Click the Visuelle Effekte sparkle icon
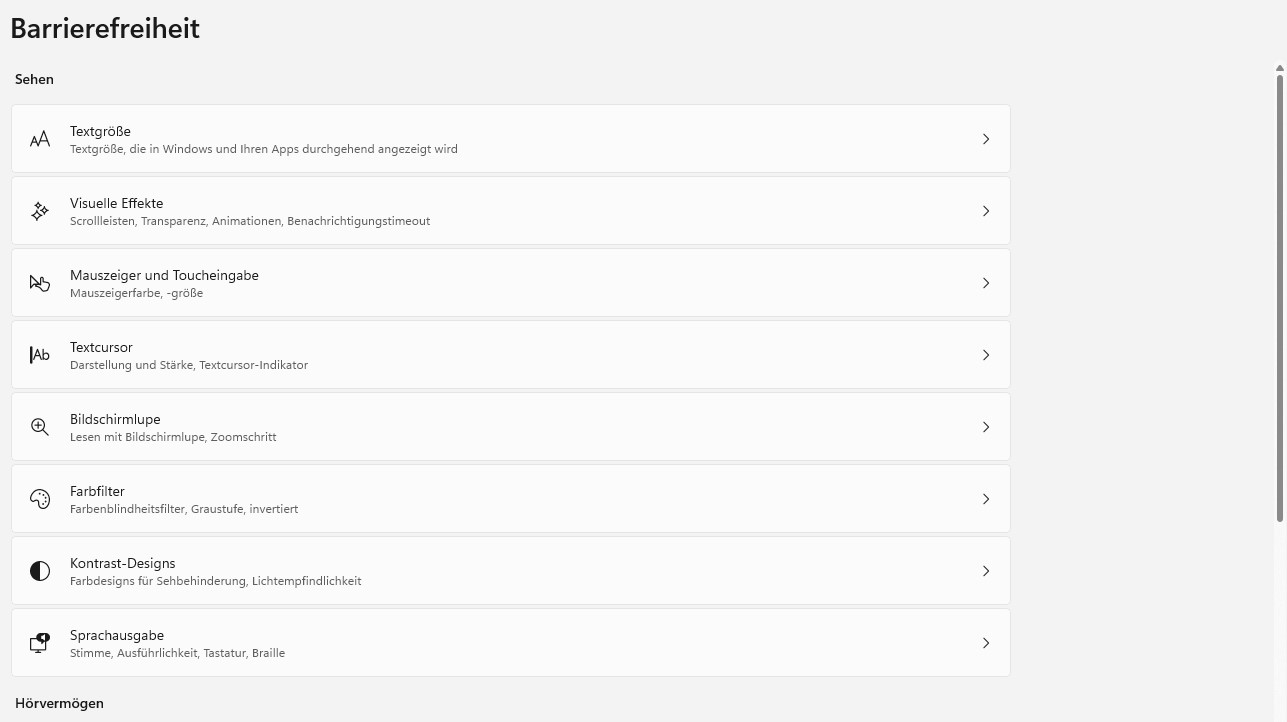 40,211
